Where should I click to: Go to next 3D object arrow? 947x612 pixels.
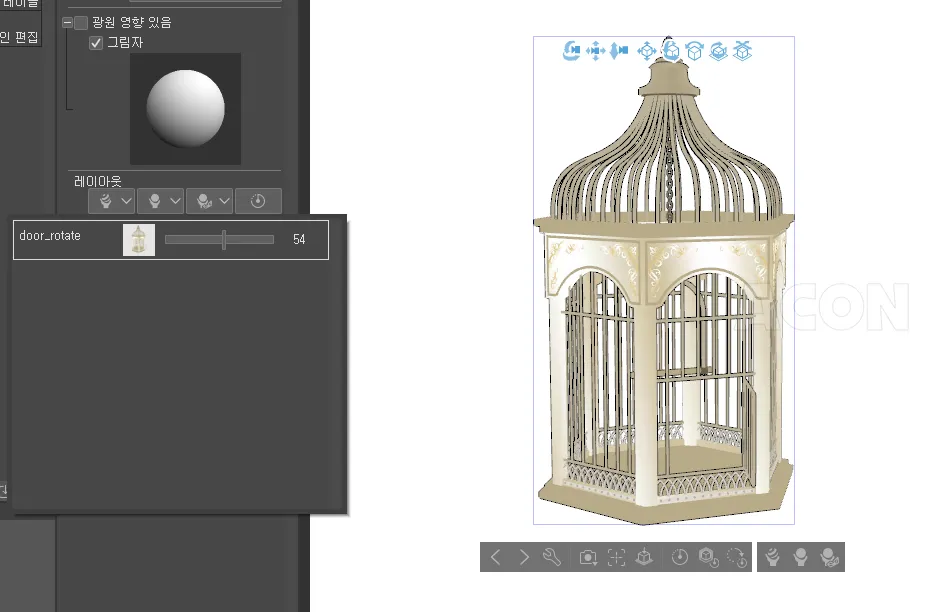pyautogui.click(x=524, y=557)
